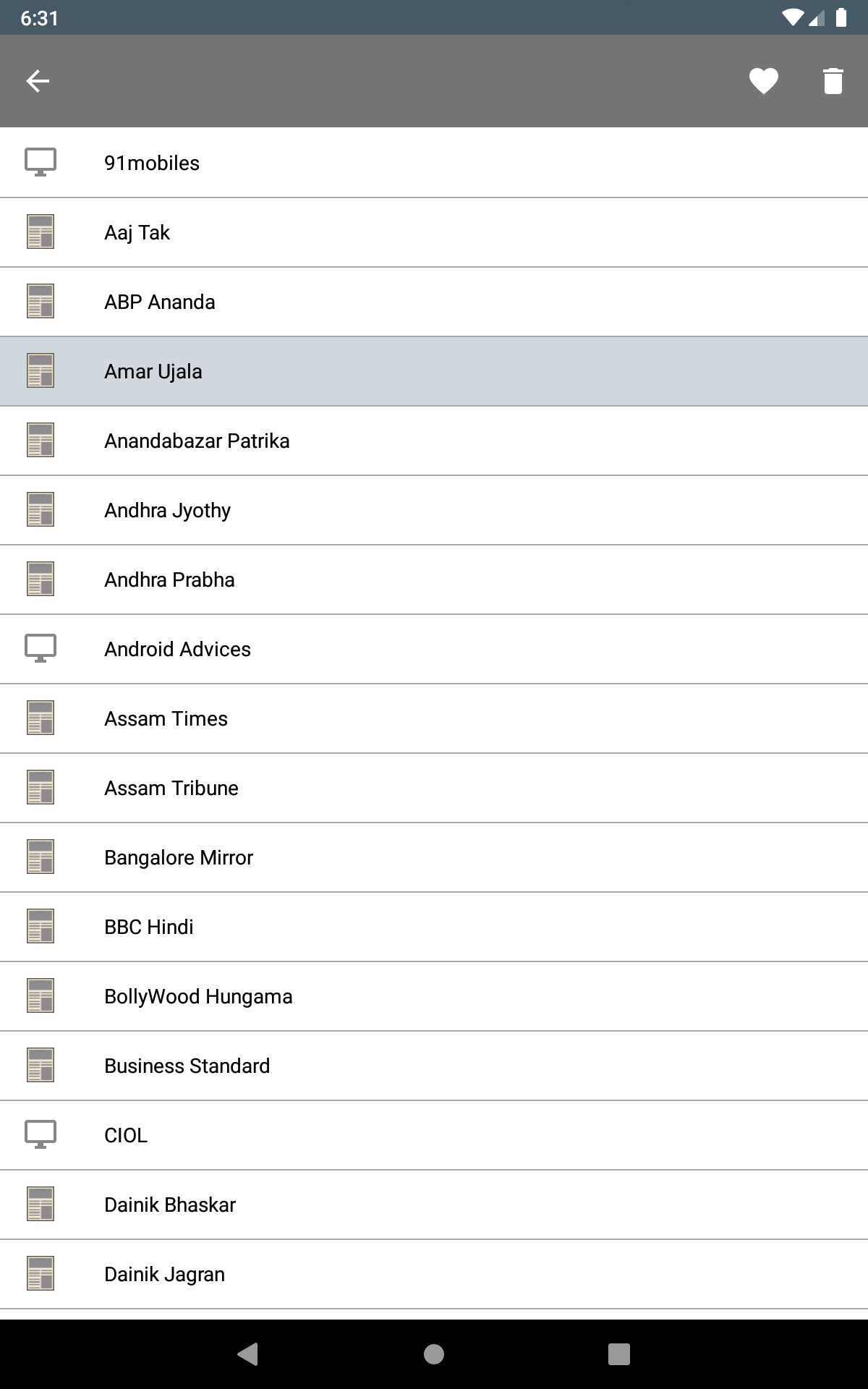Open Business Standard
The image size is (868, 1389).
tap(434, 1066)
